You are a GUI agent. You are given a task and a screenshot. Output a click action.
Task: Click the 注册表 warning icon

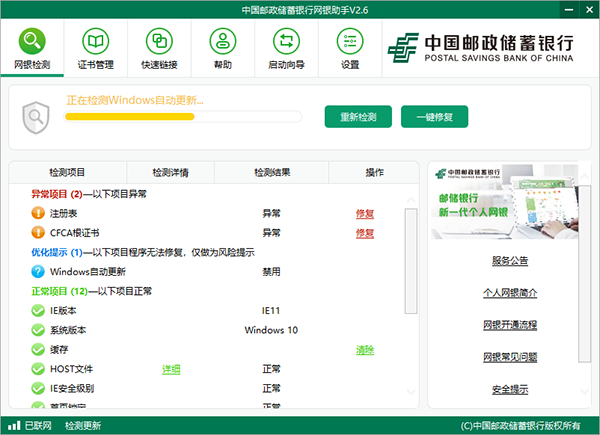(38, 213)
